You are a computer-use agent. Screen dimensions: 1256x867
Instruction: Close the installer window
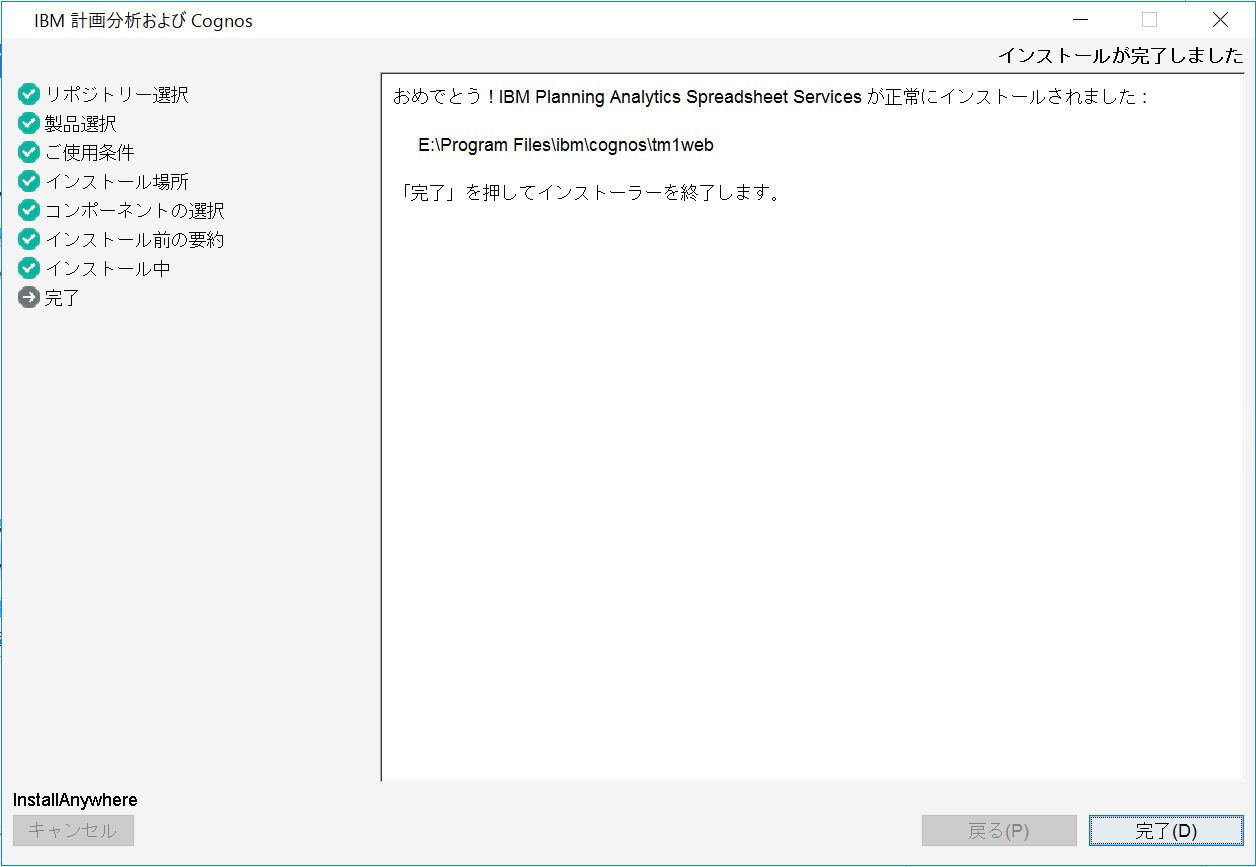pos(1220,20)
